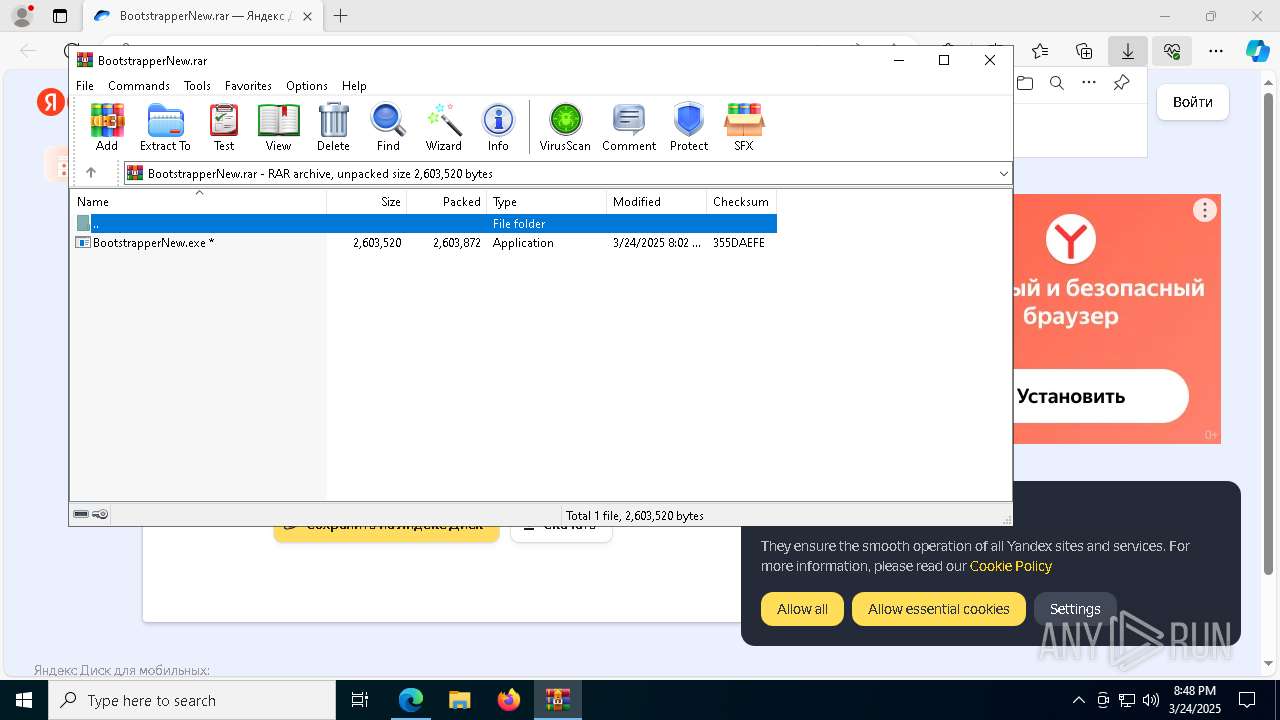The width and height of the screenshot is (1280, 720).
Task: Open Edge Favorites star icon
Action: click(x=1040, y=51)
